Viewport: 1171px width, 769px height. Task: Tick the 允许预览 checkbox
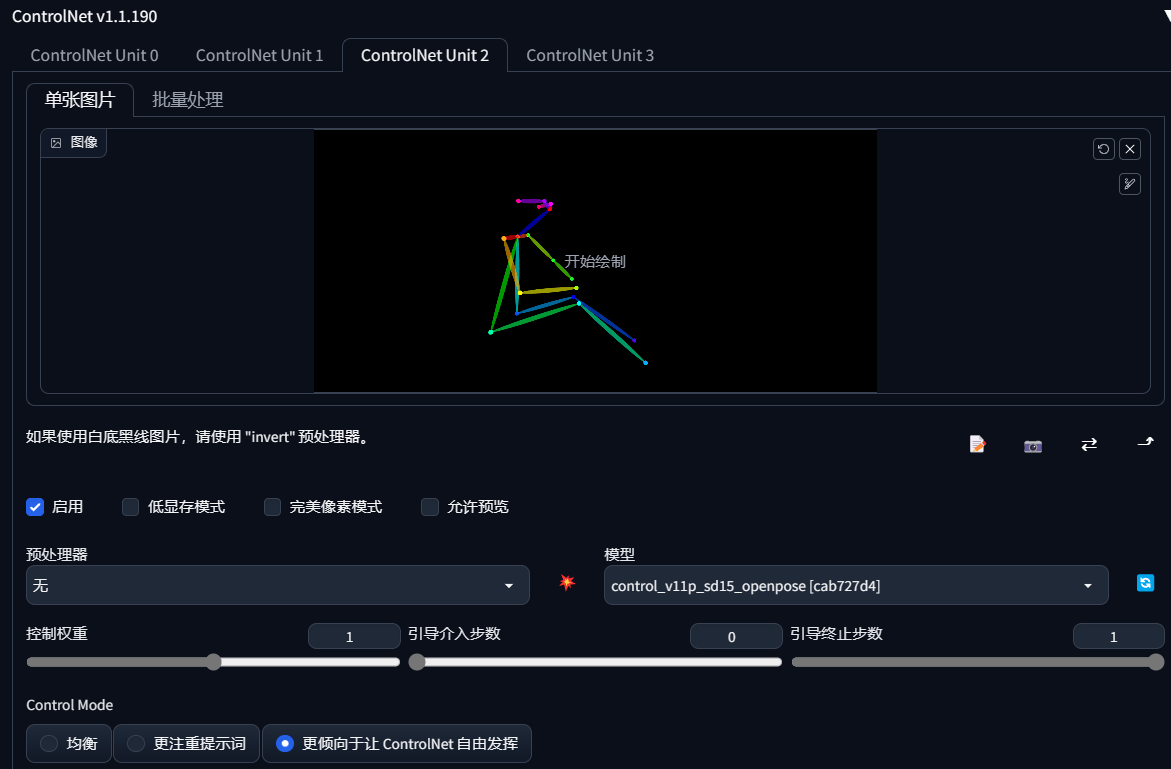pos(430,507)
